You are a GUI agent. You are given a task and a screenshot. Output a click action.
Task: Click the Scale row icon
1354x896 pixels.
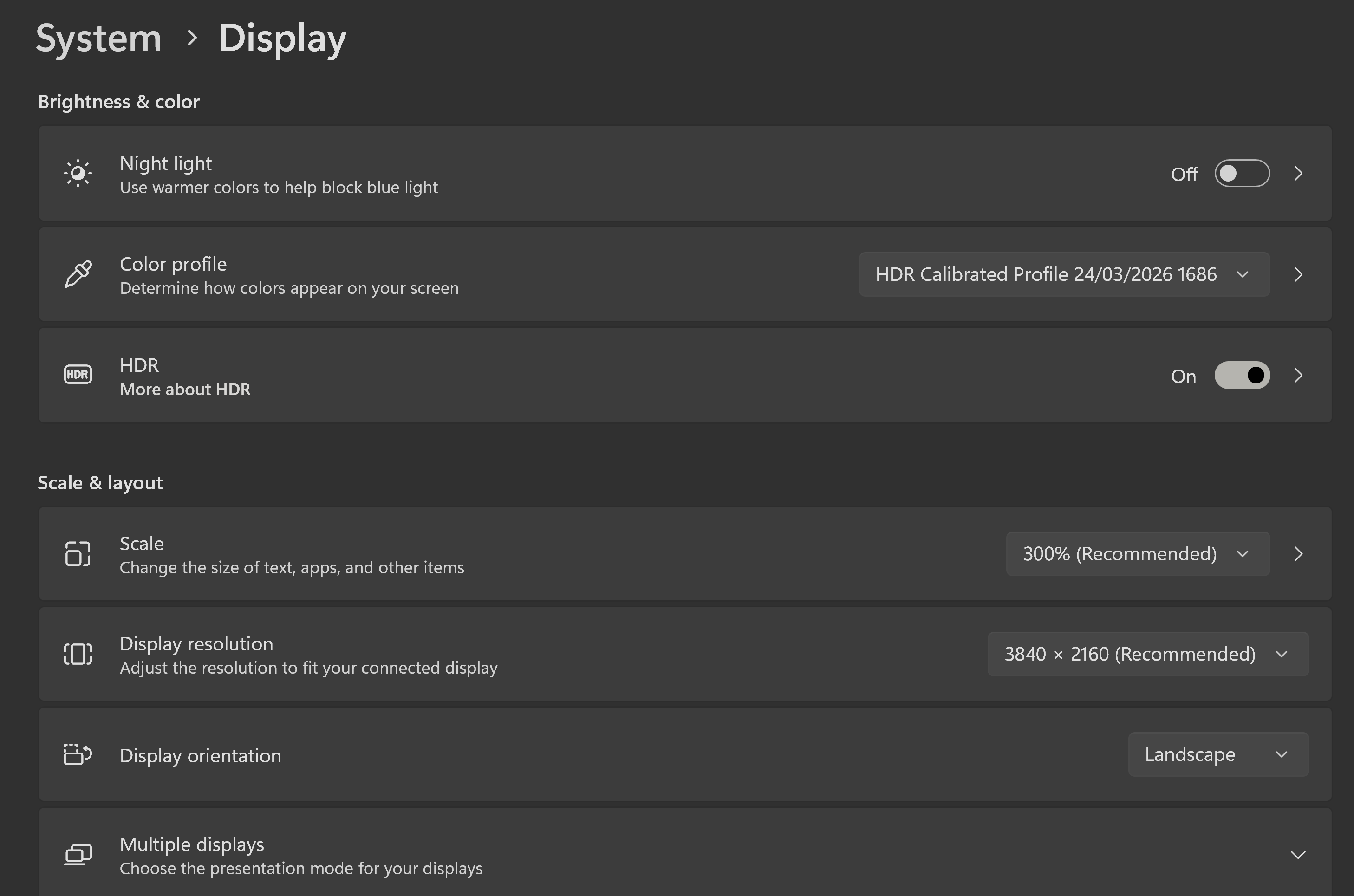click(x=78, y=554)
